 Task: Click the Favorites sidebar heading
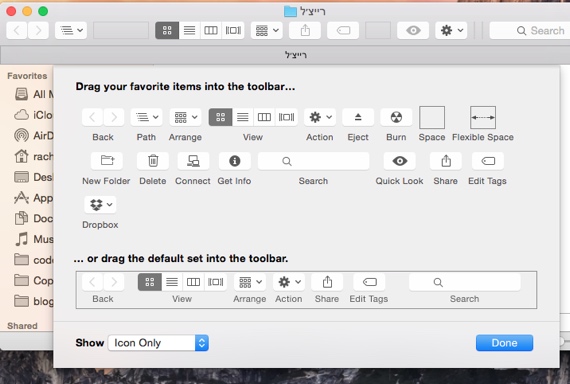coord(27,76)
